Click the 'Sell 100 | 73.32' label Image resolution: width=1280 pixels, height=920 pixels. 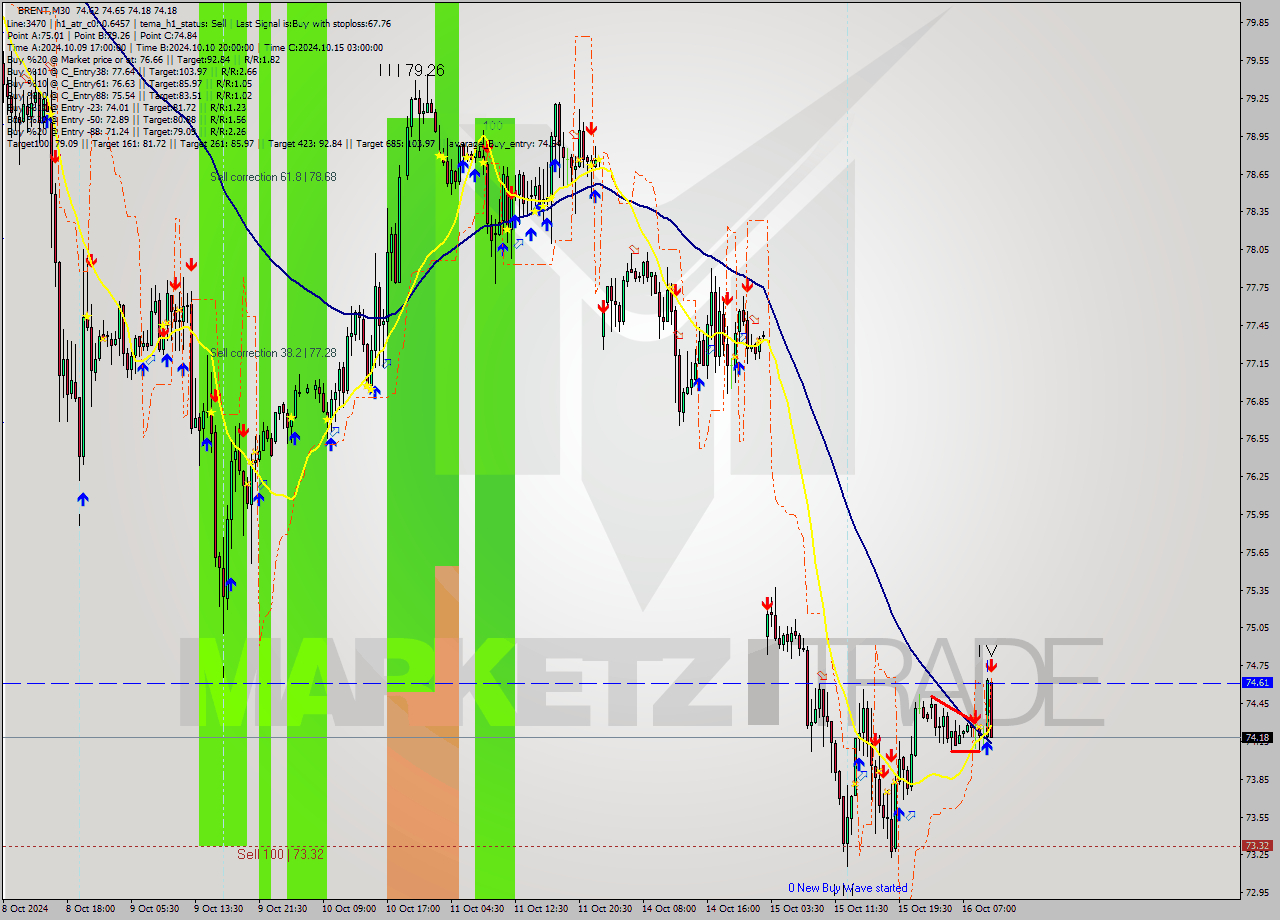(x=280, y=854)
